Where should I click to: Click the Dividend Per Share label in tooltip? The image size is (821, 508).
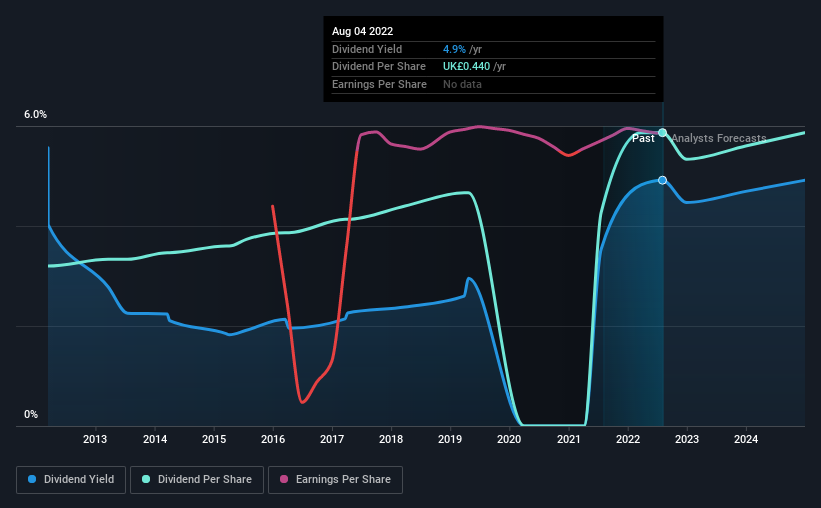pos(379,67)
